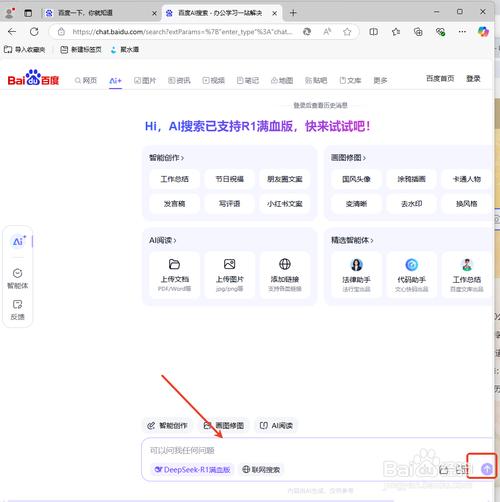Click the 上传文档 folder card

pyautogui.click(x=174, y=275)
